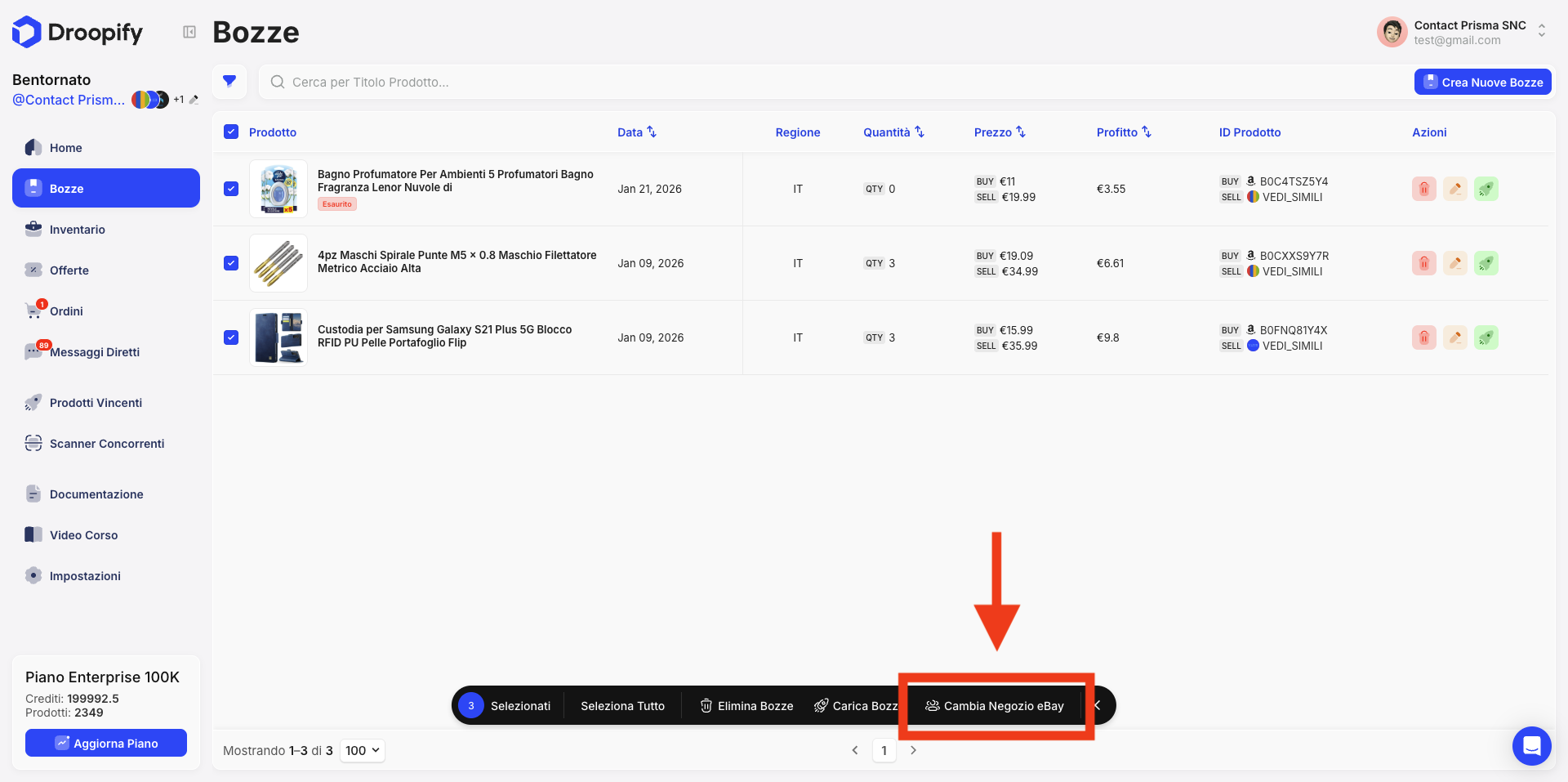The image size is (1568, 782).
Task: Go to the Ordini section
Action: [66, 311]
